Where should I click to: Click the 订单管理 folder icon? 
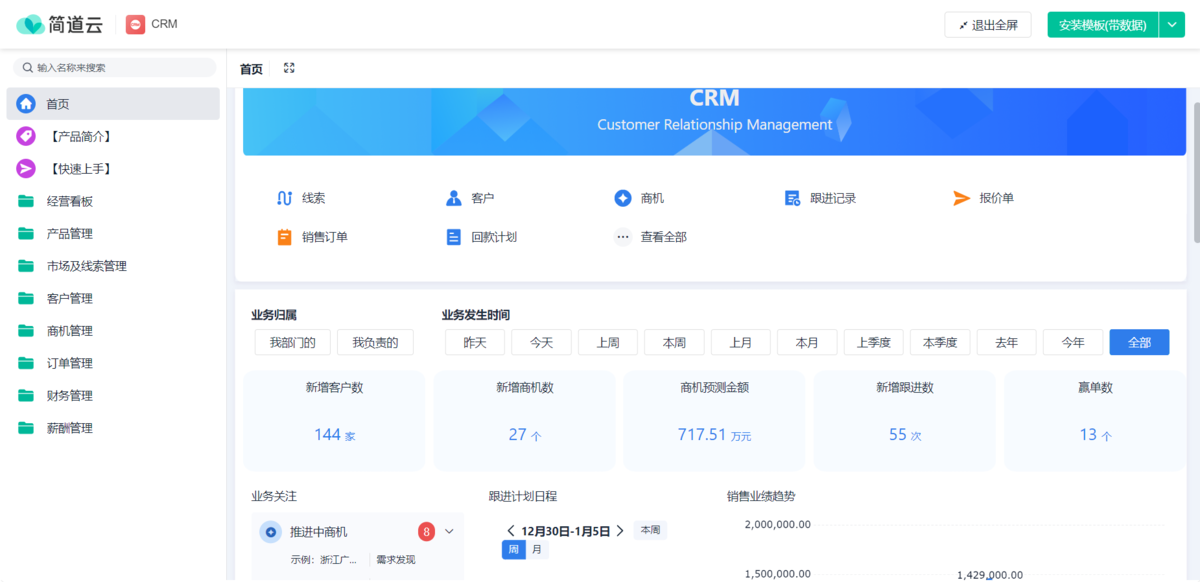click(x=26, y=363)
